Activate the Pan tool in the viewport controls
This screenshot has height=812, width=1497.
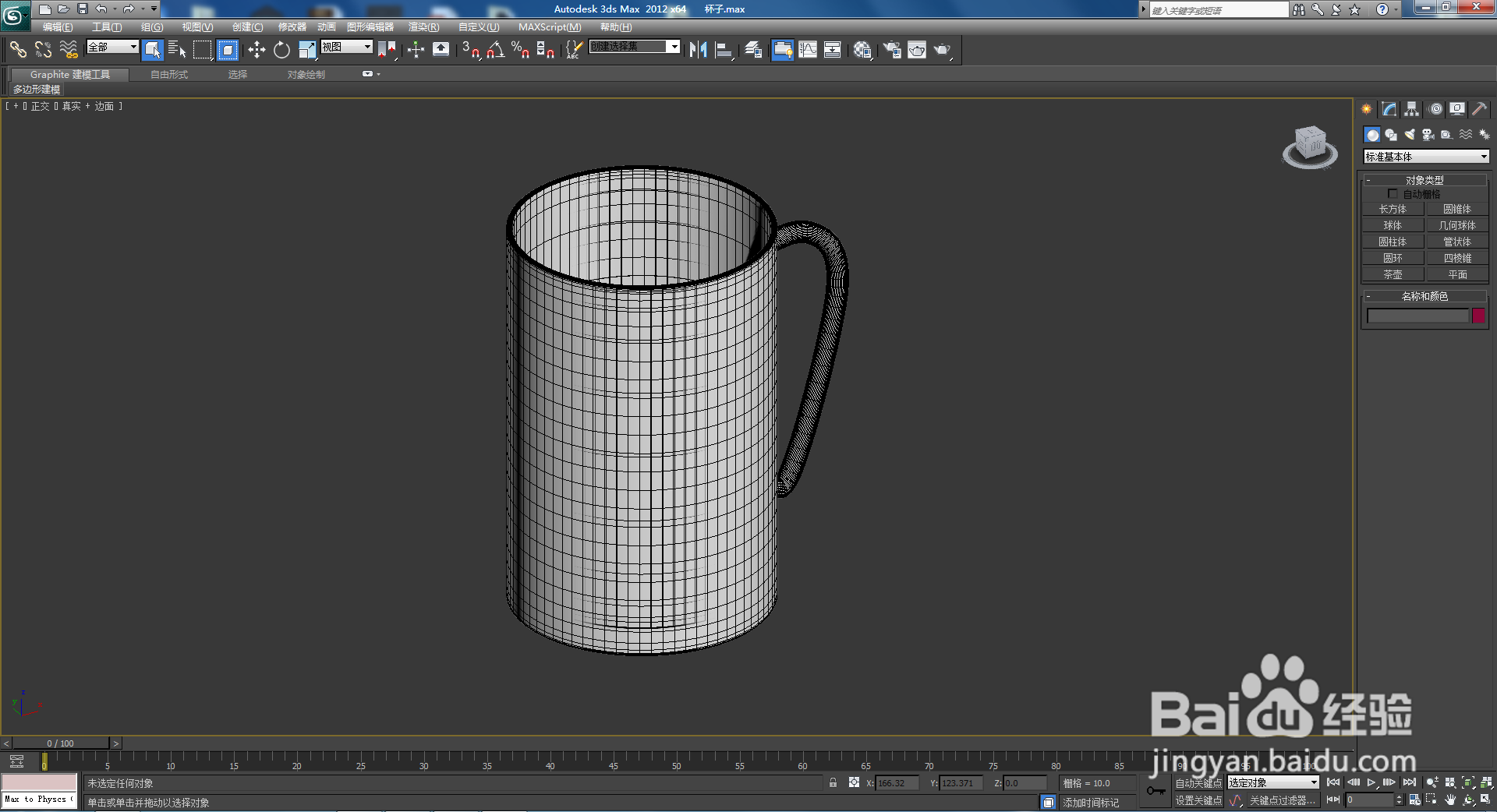tap(1449, 800)
